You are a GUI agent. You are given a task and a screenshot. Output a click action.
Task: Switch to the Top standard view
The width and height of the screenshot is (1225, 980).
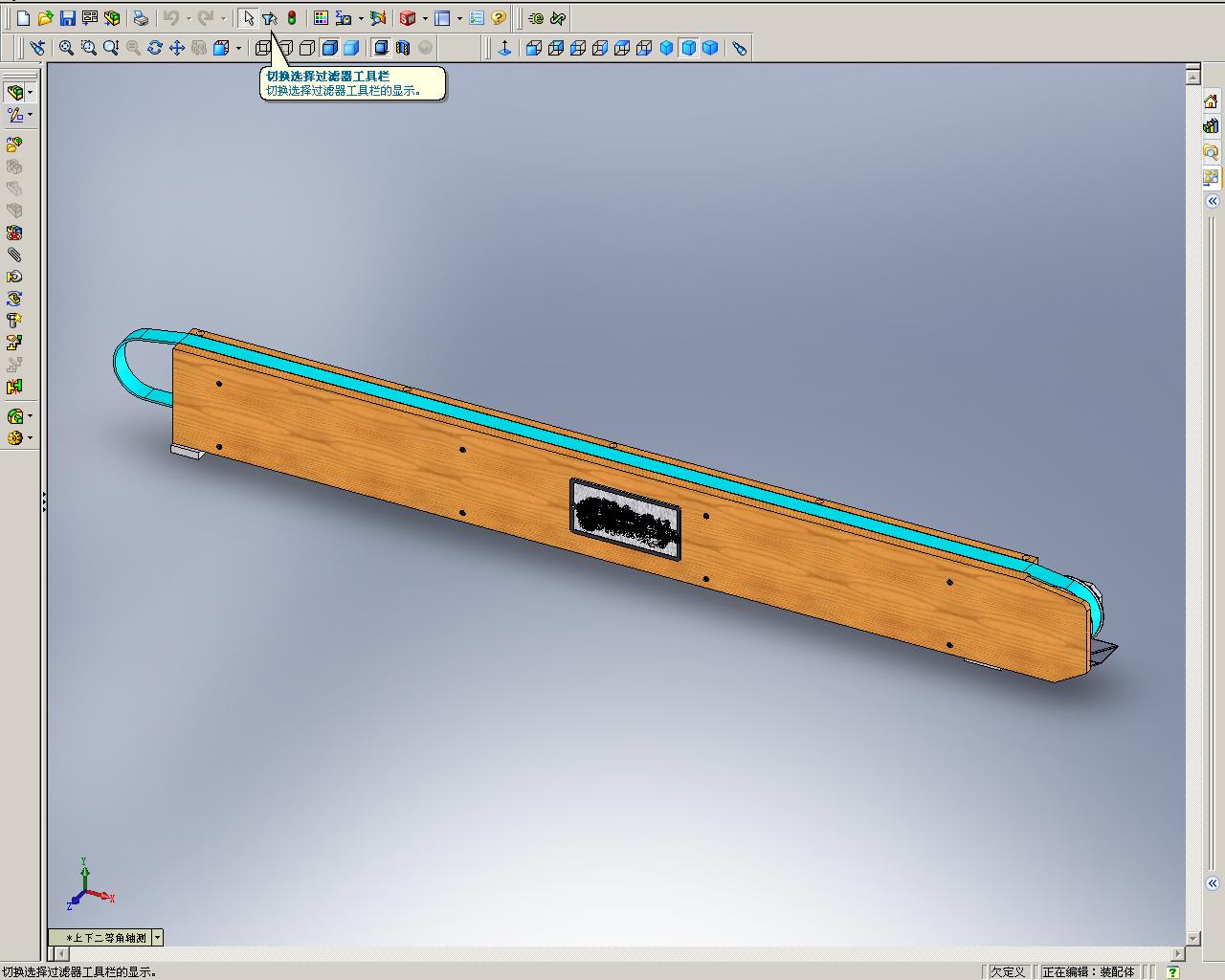click(622, 48)
